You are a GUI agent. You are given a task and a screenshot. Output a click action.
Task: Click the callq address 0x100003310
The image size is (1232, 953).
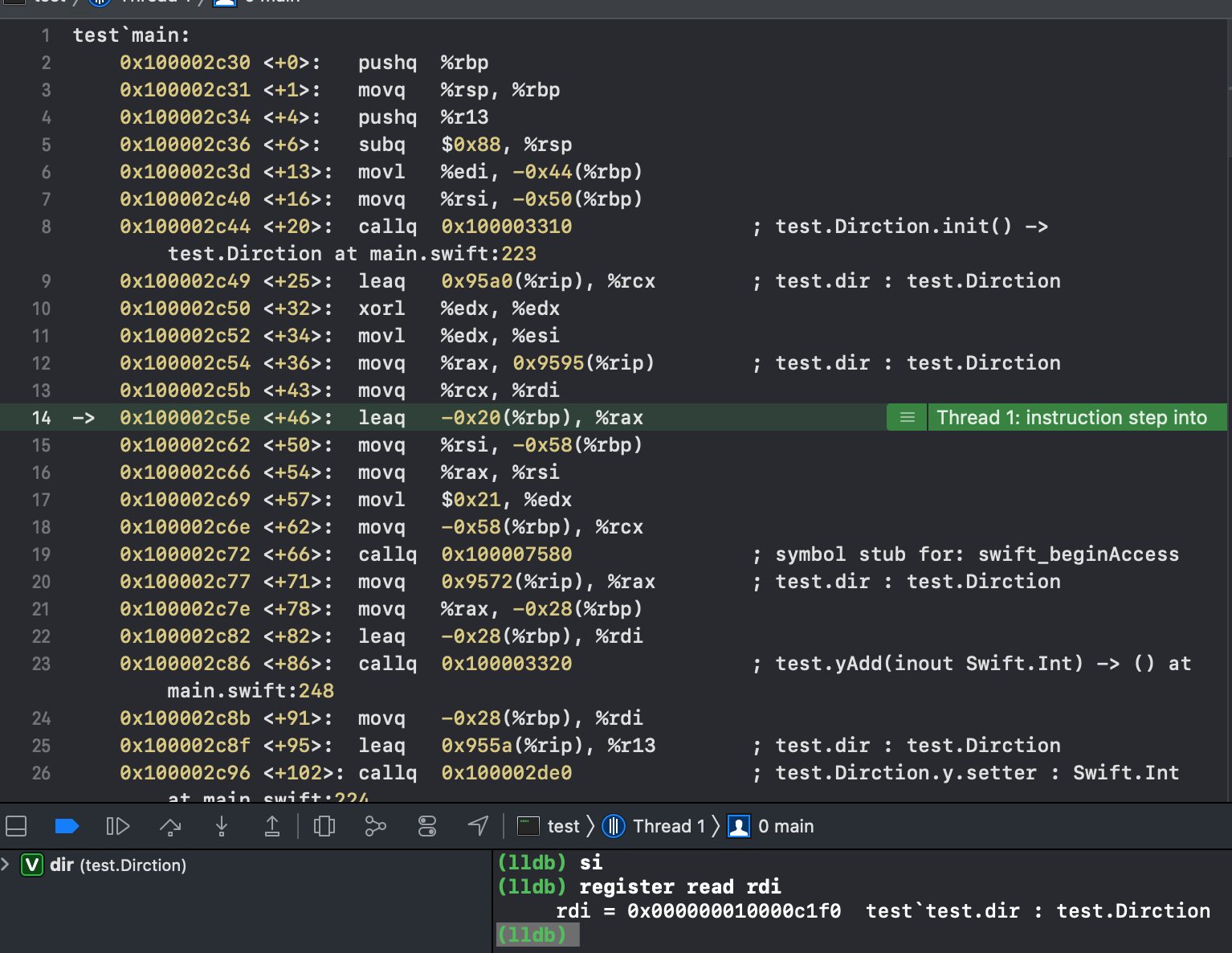tap(507, 227)
